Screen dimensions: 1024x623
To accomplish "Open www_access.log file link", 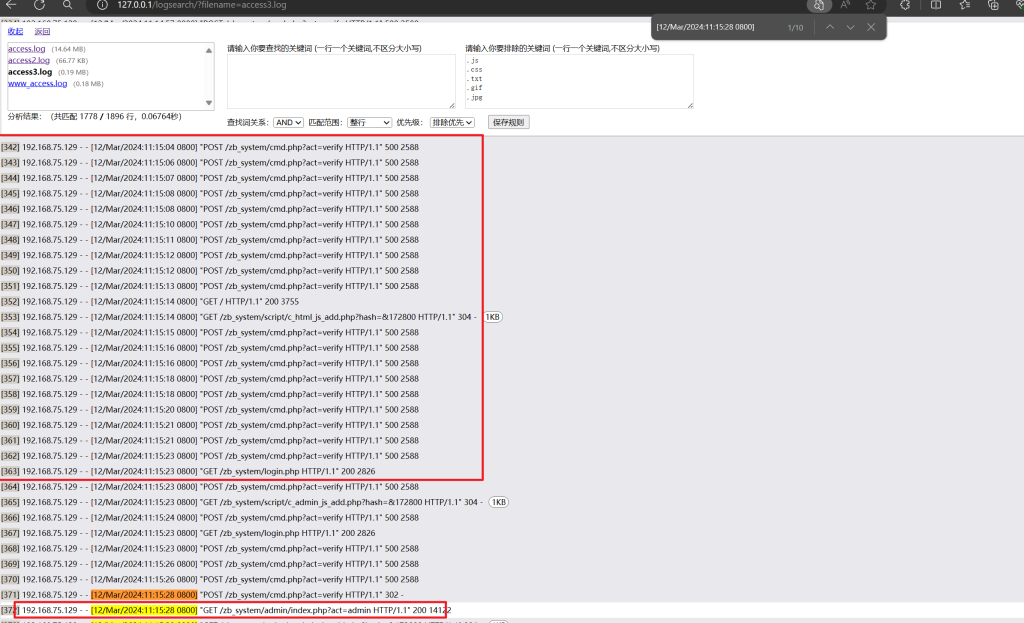I will 37,84.
